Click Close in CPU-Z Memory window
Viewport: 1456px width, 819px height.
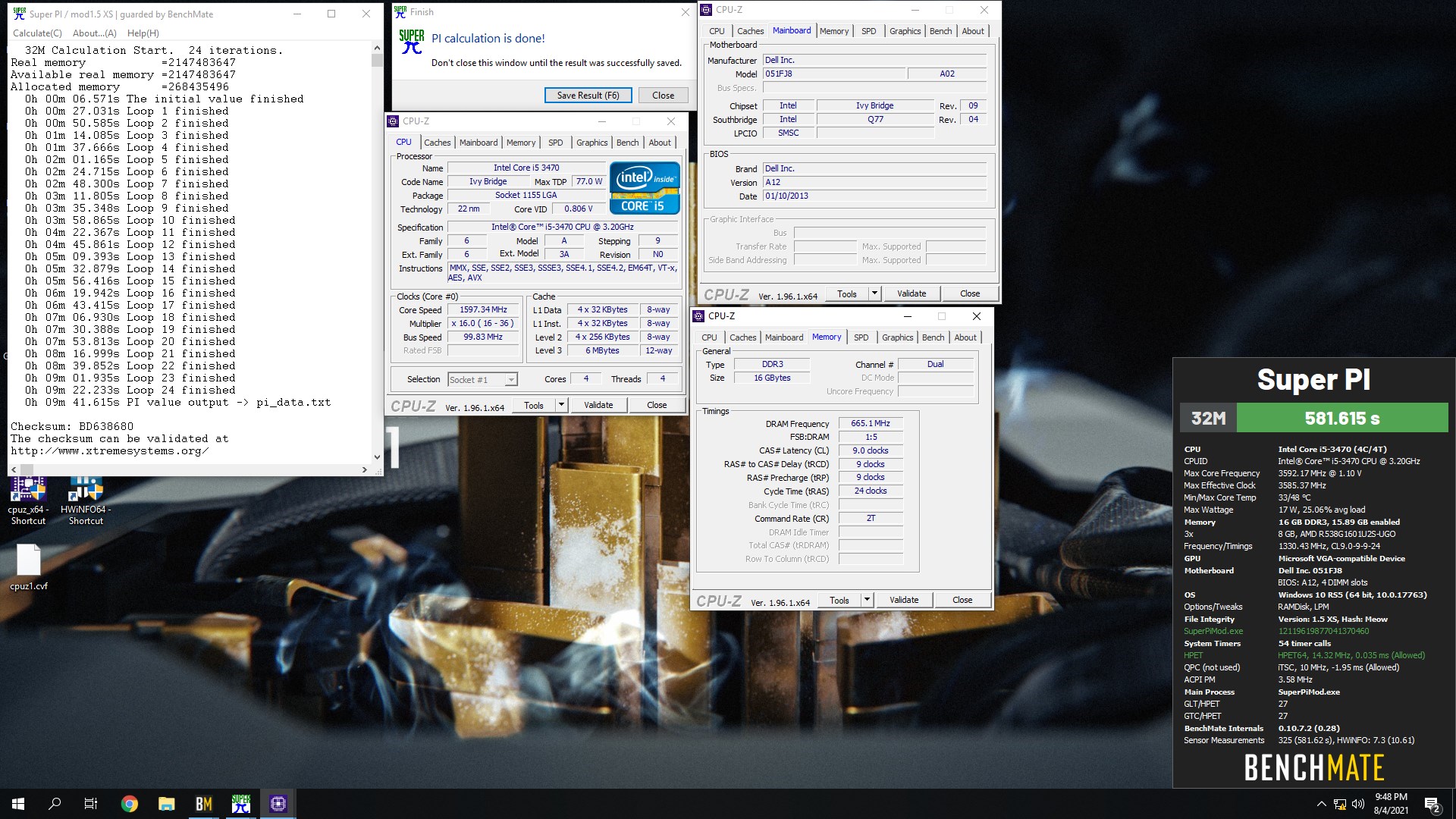click(x=962, y=600)
